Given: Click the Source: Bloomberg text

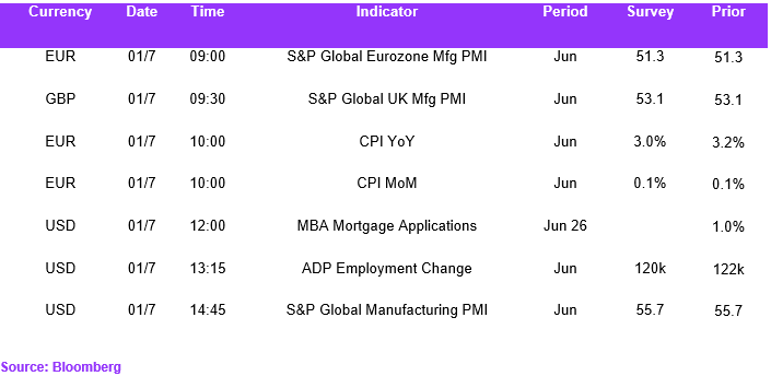Looking at the screenshot, I should point(61,367).
